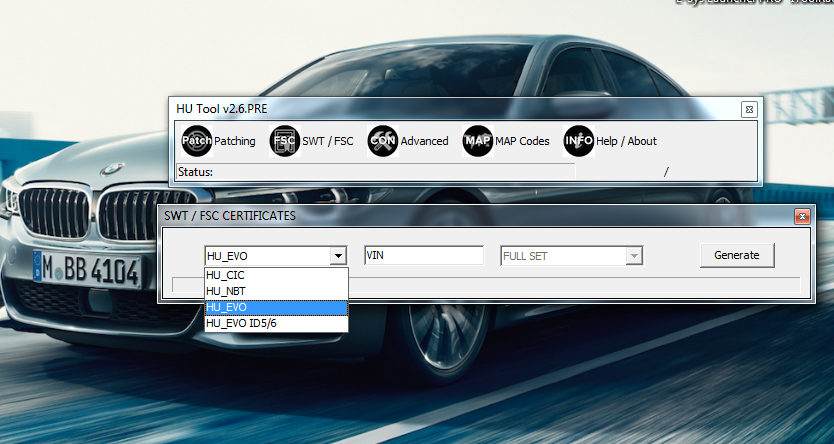The width and height of the screenshot is (834, 444).
Task: Click the round MAP icon
Action: pyautogui.click(x=477, y=141)
